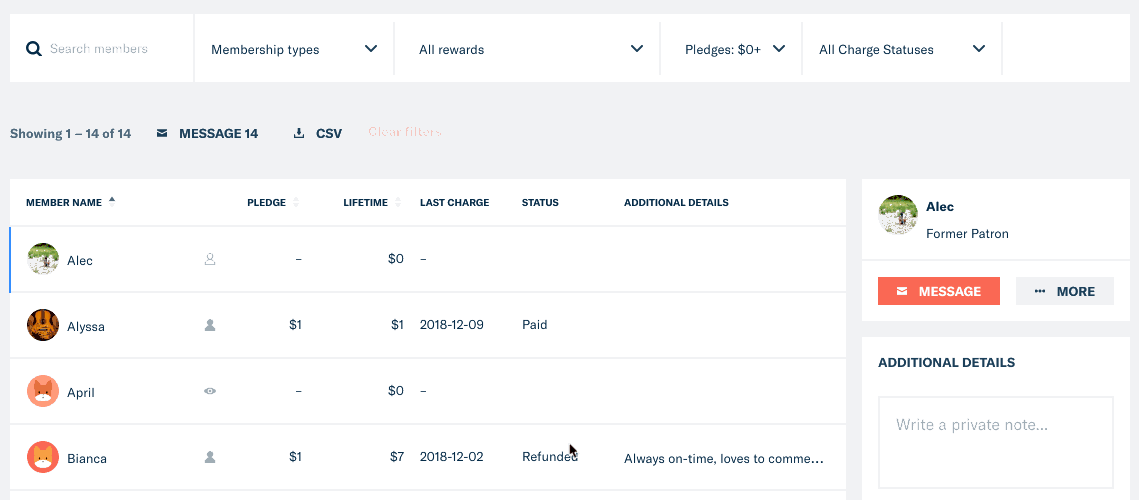Toggle the Lifetime column sort arrows

[x=397, y=203]
